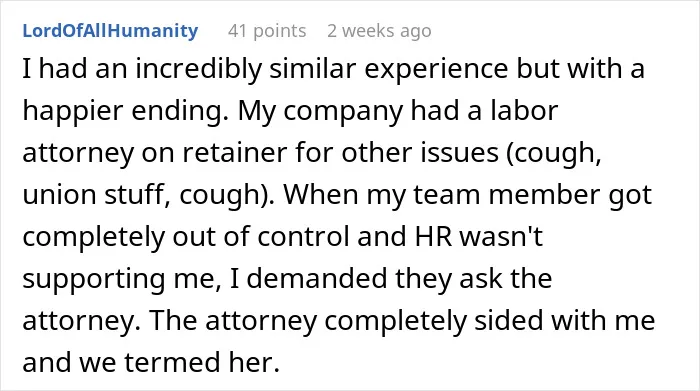
Task: Open the LordOfAllHumanity user profile
Action: pyautogui.click(x=110, y=31)
